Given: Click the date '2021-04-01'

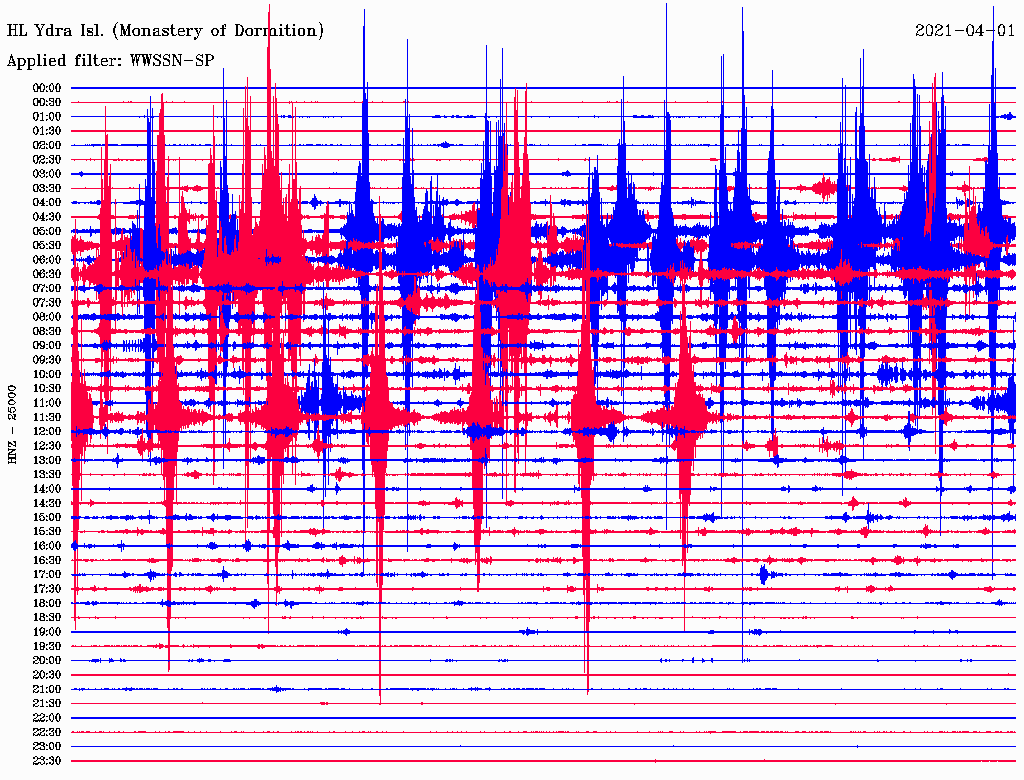Looking at the screenshot, I should pos(965,31).
